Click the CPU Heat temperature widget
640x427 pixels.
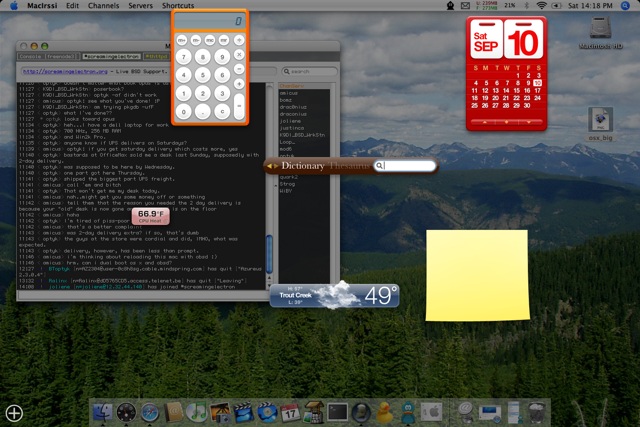150,216
